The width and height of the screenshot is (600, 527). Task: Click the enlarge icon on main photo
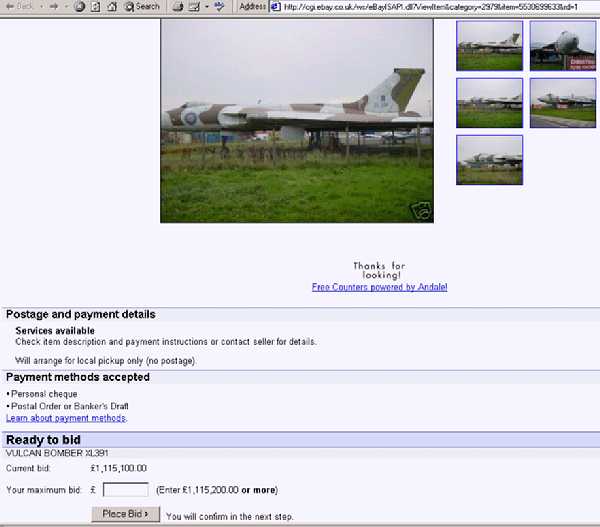[x=420, y=210]
